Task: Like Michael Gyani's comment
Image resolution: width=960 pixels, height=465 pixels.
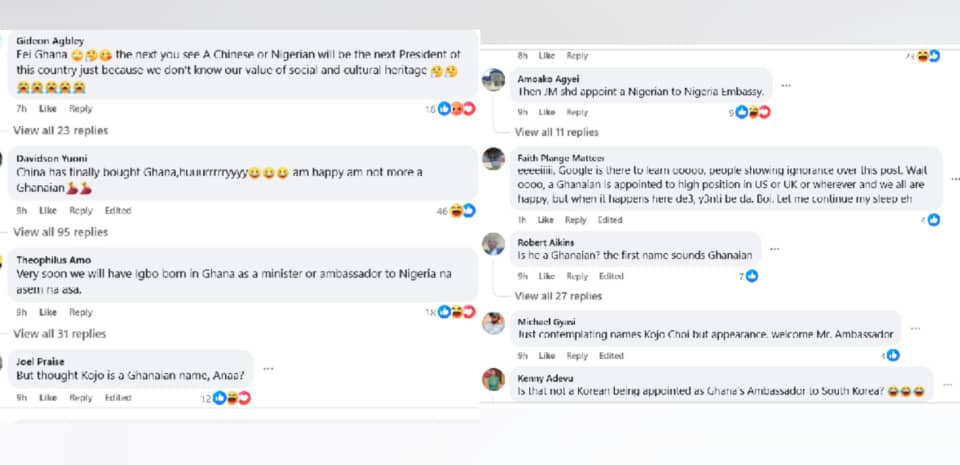Action: point(547,355)
